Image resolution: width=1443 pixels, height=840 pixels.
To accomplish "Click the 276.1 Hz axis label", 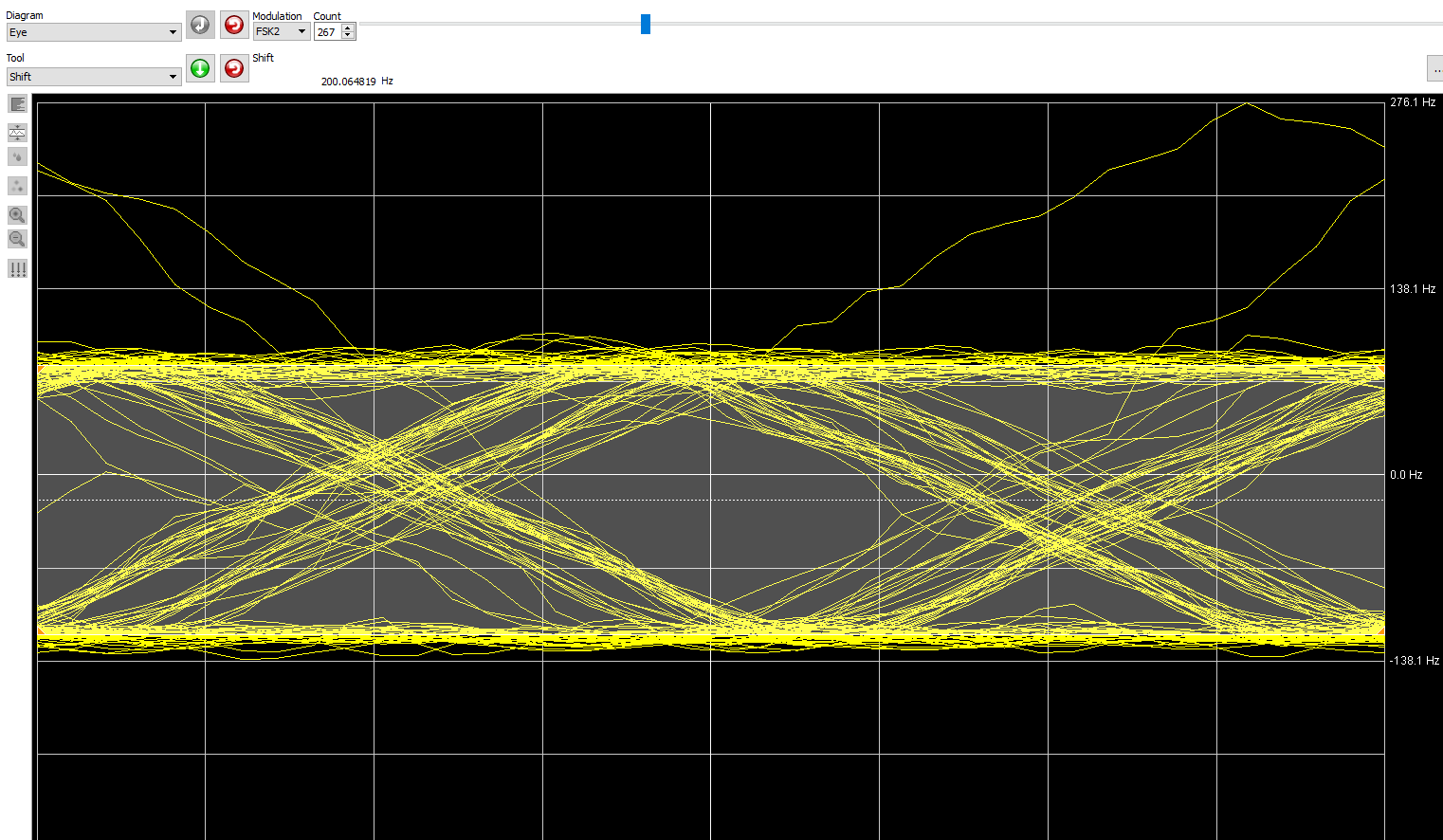I will click(x=1413, y=102).
